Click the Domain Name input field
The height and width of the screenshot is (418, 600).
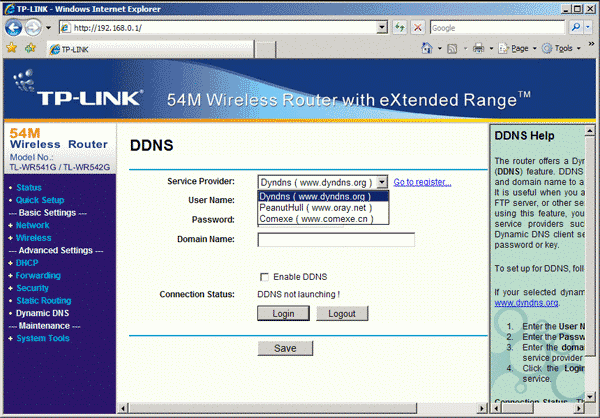pos(336,240)
